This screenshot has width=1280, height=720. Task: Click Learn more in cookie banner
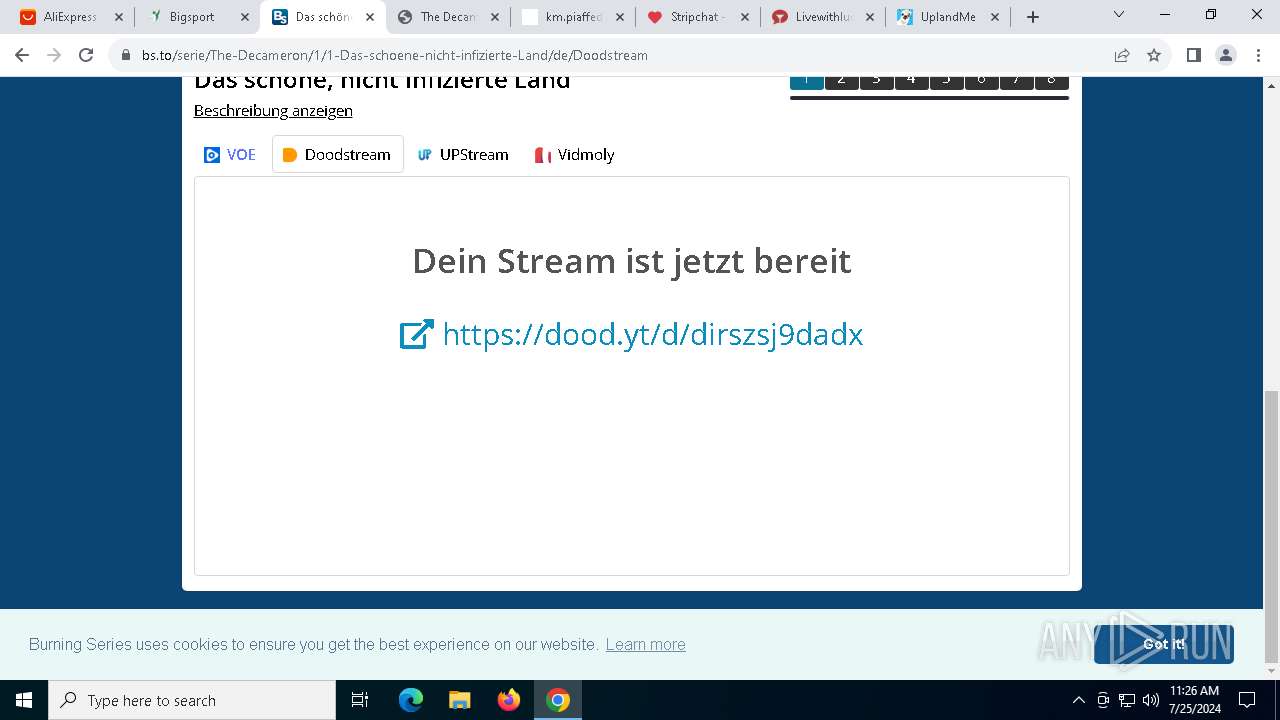(645, 645)
